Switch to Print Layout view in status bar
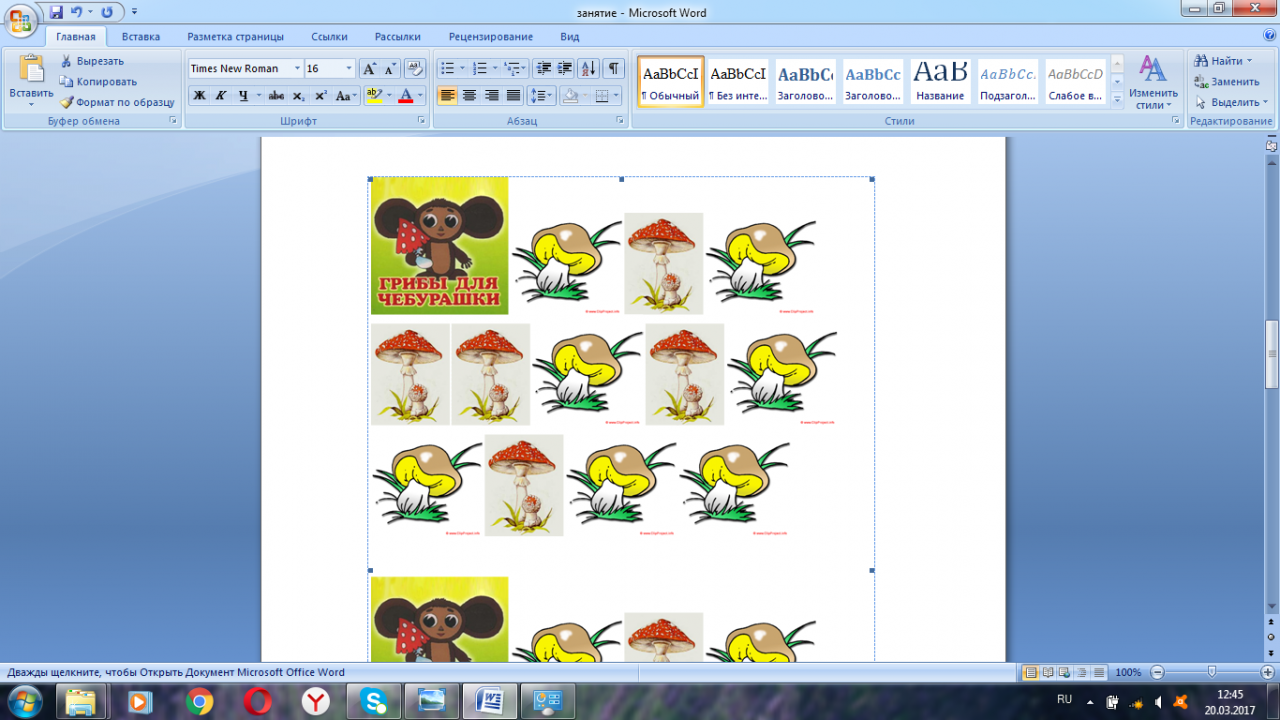The image size is (1280, 720). 1031,673
